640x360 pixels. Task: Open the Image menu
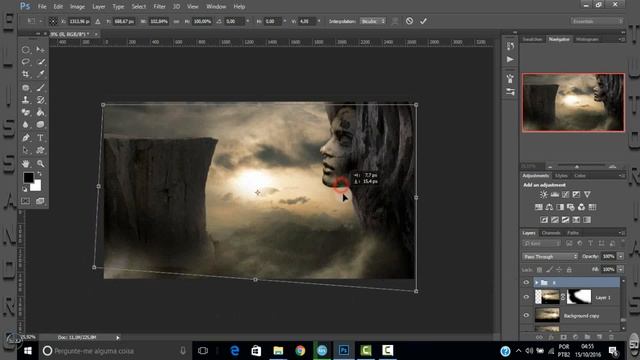click(77, 7)
